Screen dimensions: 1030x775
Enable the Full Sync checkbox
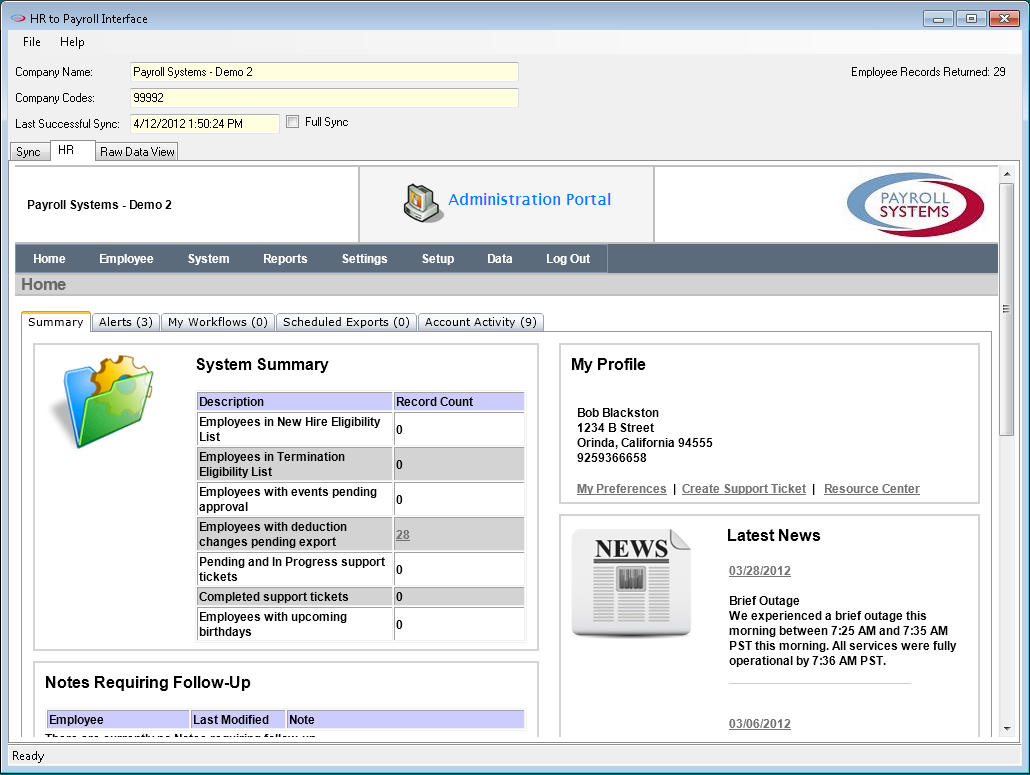tap(292, 122)
